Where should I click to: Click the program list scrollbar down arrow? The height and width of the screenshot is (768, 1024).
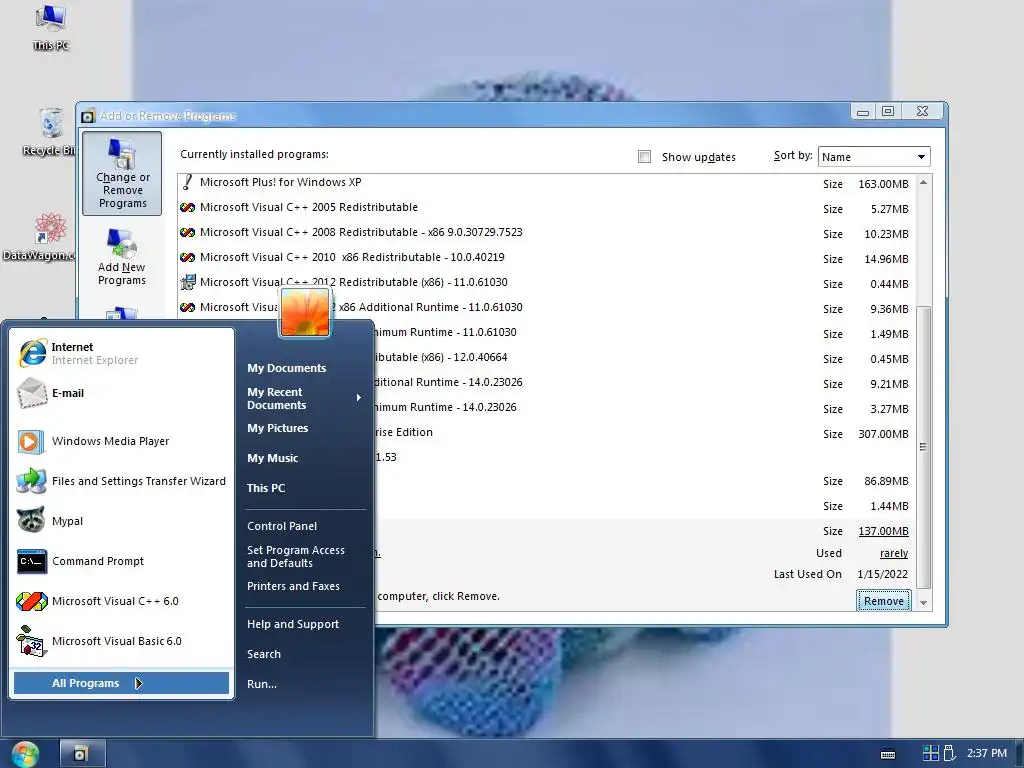[923, 603]
